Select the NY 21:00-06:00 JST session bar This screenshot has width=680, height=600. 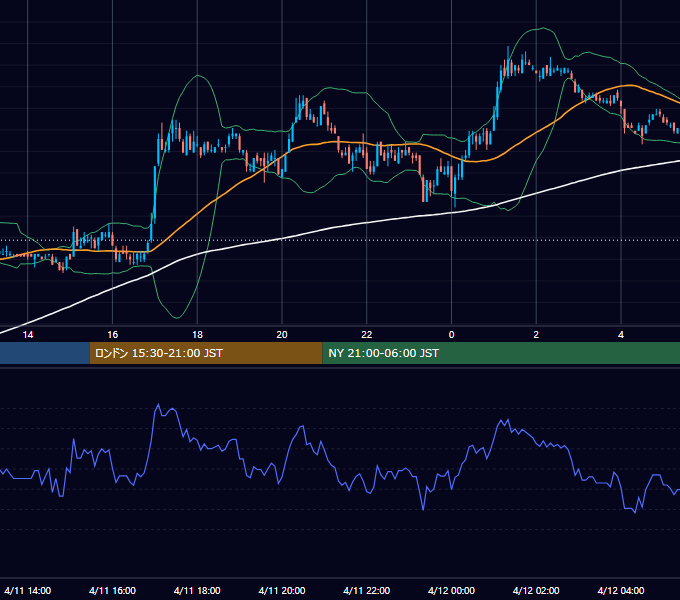501,353
